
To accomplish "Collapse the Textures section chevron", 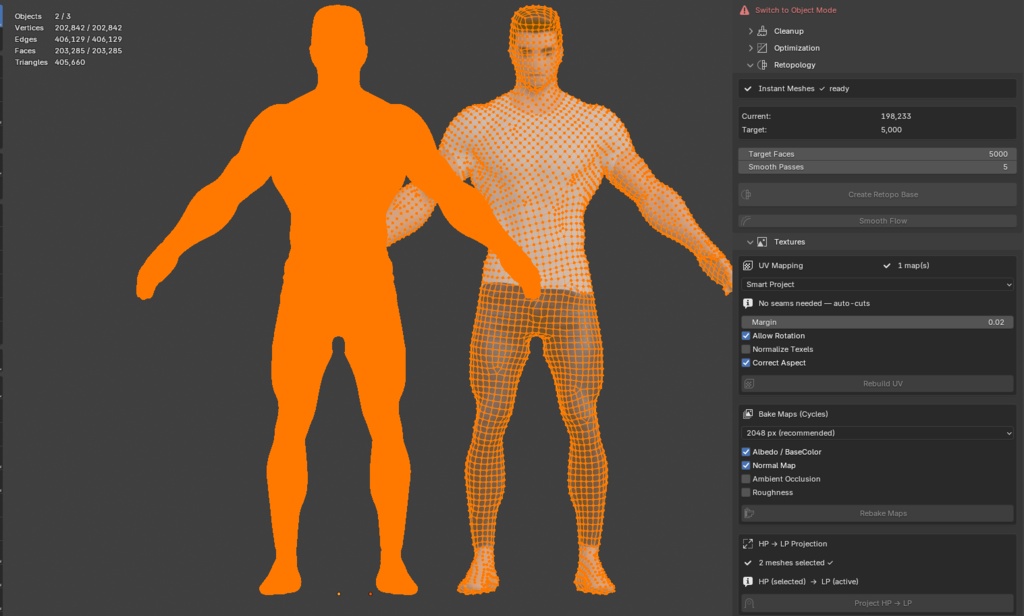I will [x=750, y=242].
